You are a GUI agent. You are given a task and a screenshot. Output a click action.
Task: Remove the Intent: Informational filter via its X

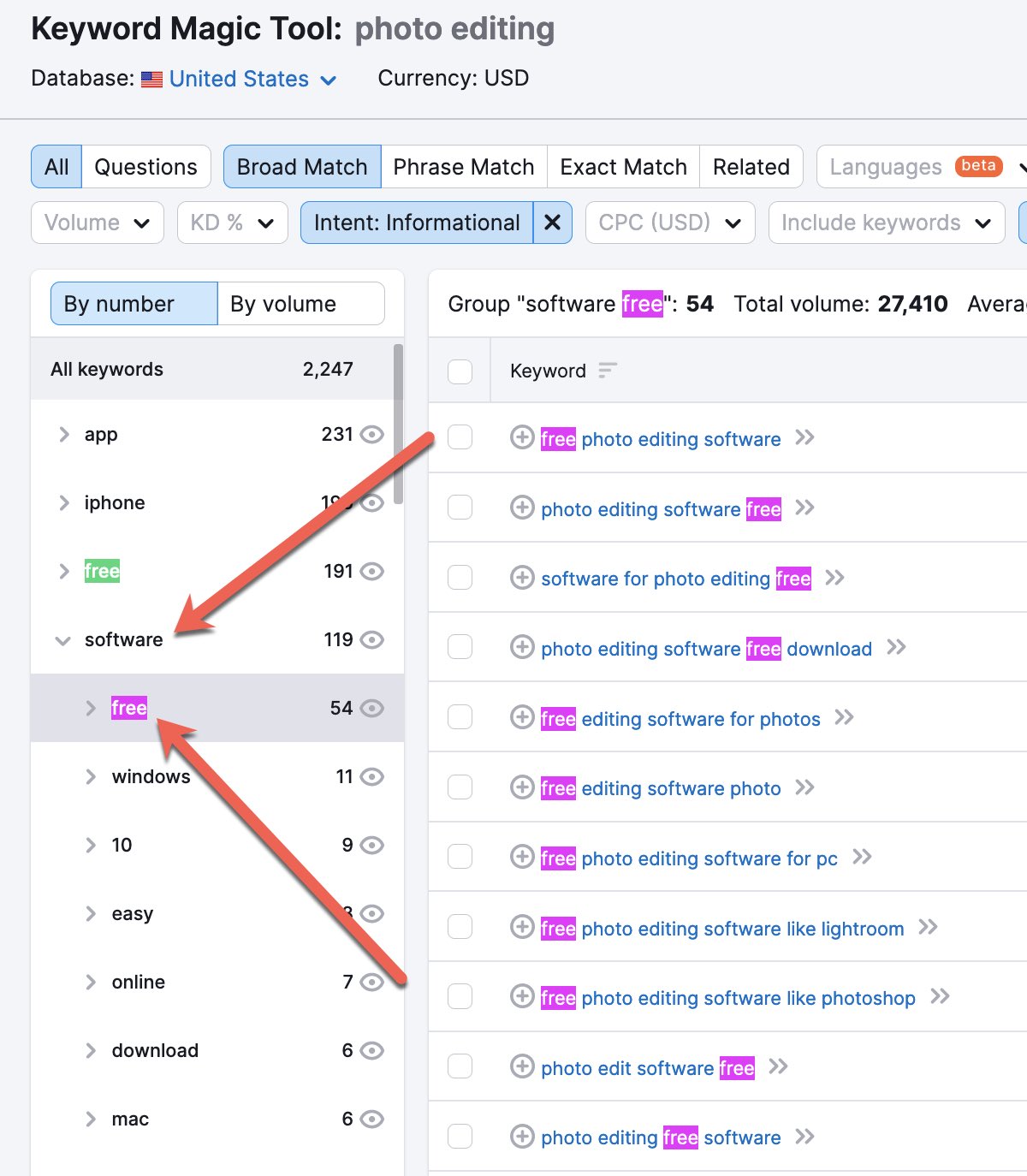pyautogui.click(x=553, y=223)
